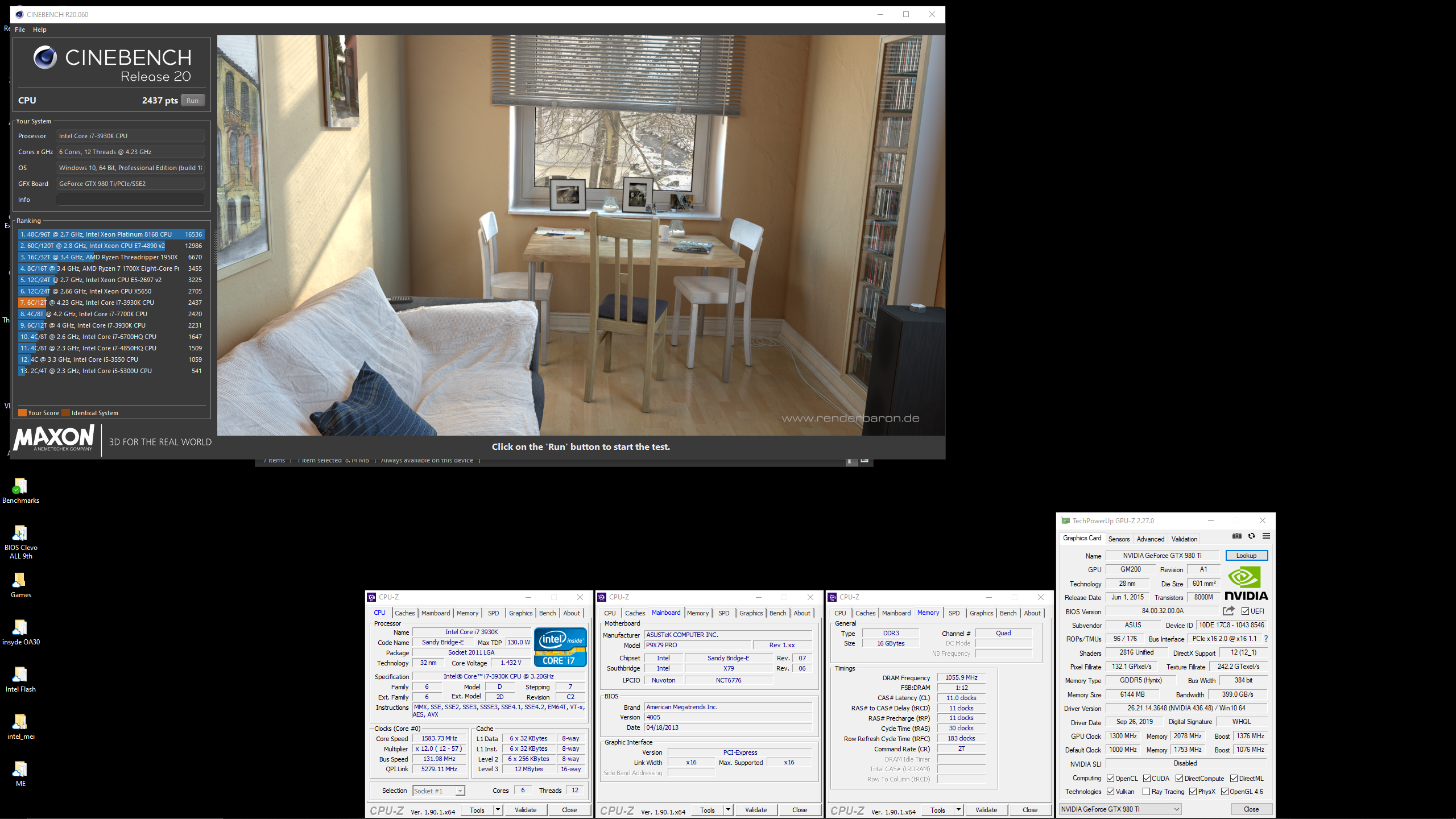Toggle the Vulkan checkbox
This screenshot has width=1456, height=819.
click(1110, 791)
